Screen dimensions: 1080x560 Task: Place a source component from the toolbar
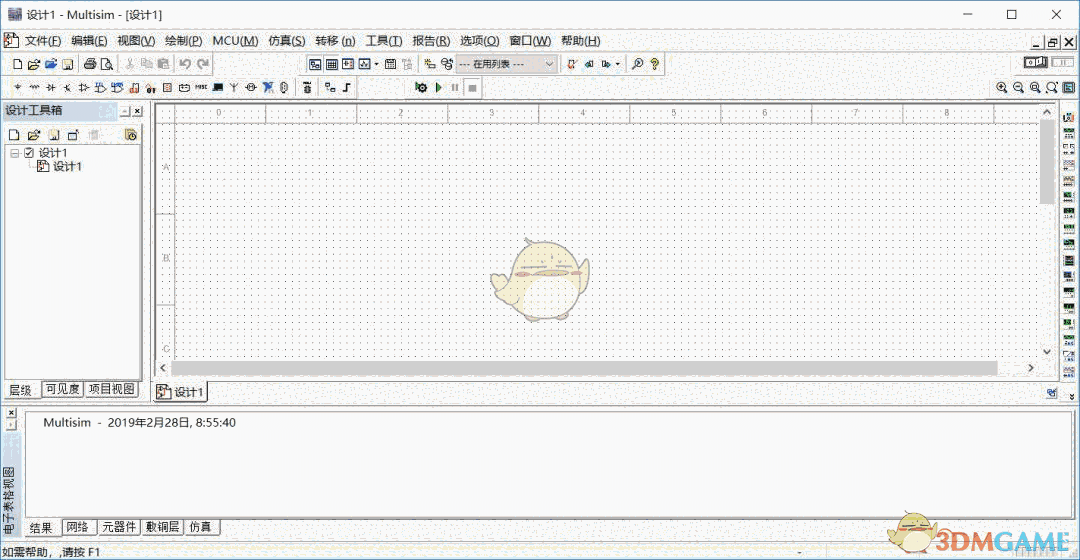coord(17,87)
